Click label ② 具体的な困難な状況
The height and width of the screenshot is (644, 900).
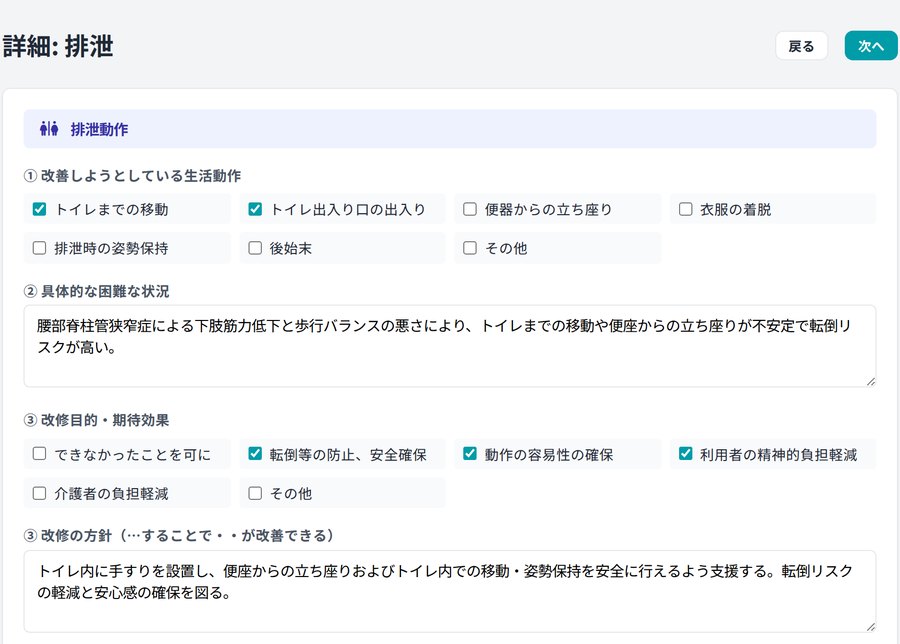coord(96,292)
